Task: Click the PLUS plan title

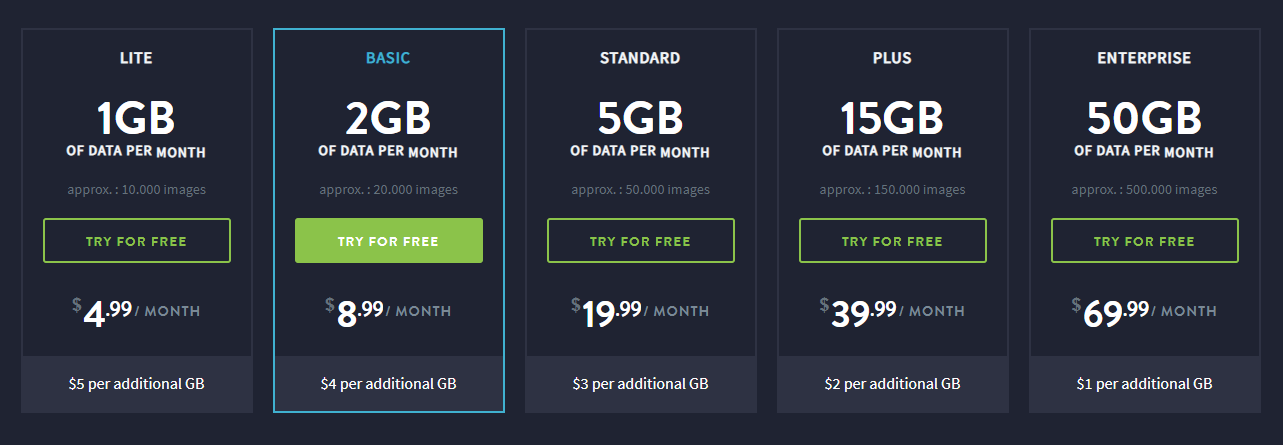Action: click(x=893, y=58)
